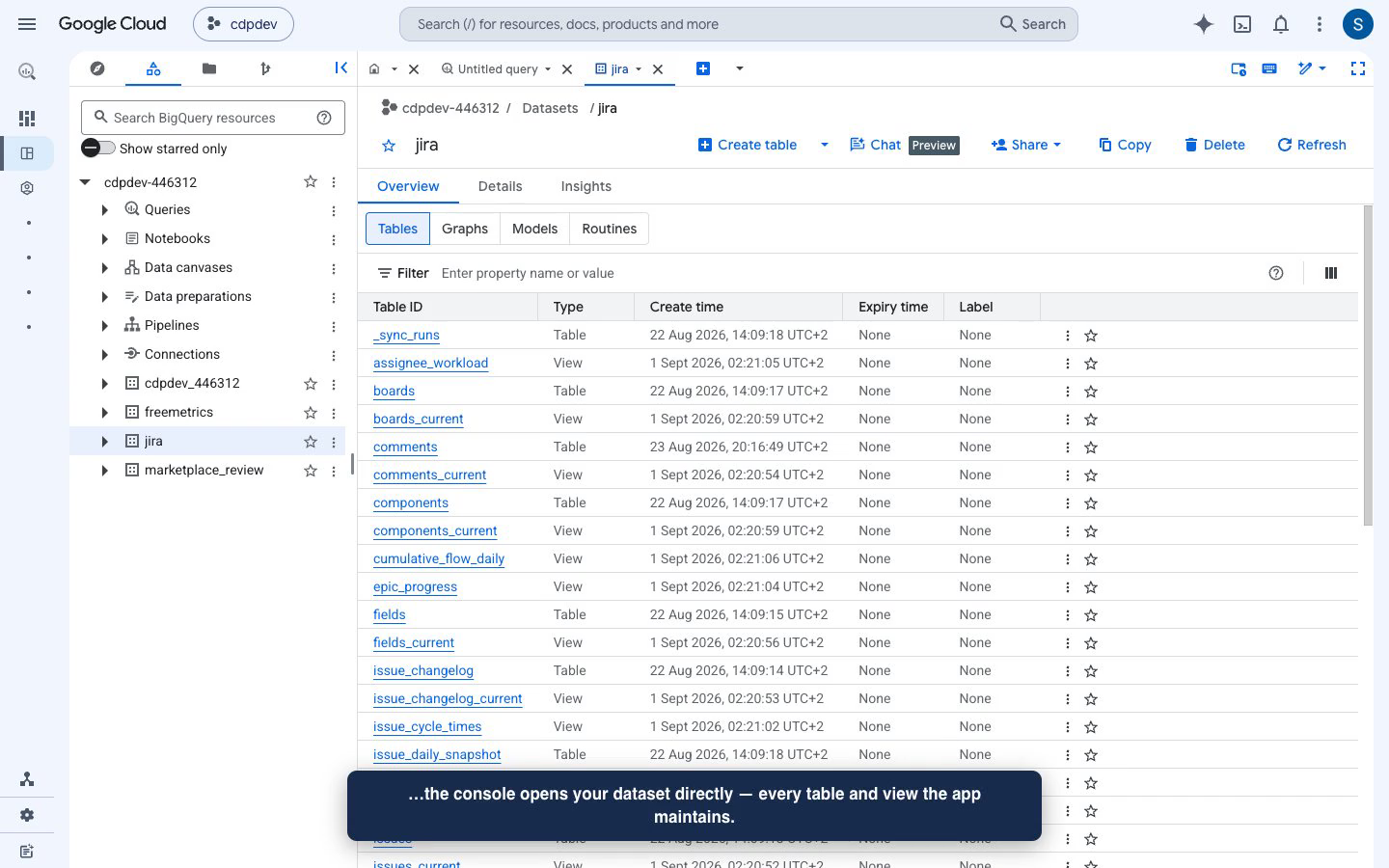Click the Search BigQuery resources field
Image resolution: width=1389 pixels, height=868 pixels.
click(212, 118)
